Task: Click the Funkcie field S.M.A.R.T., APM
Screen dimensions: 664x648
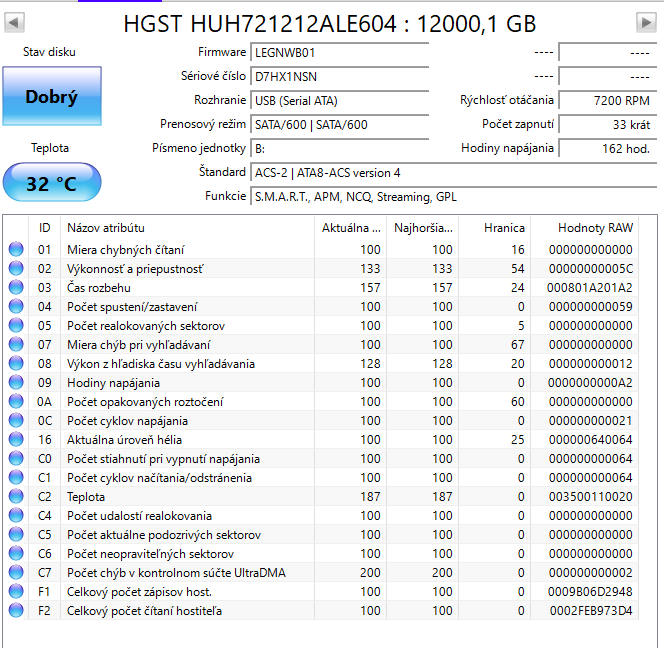Action: pyautogui.click(x=454, y=197)
